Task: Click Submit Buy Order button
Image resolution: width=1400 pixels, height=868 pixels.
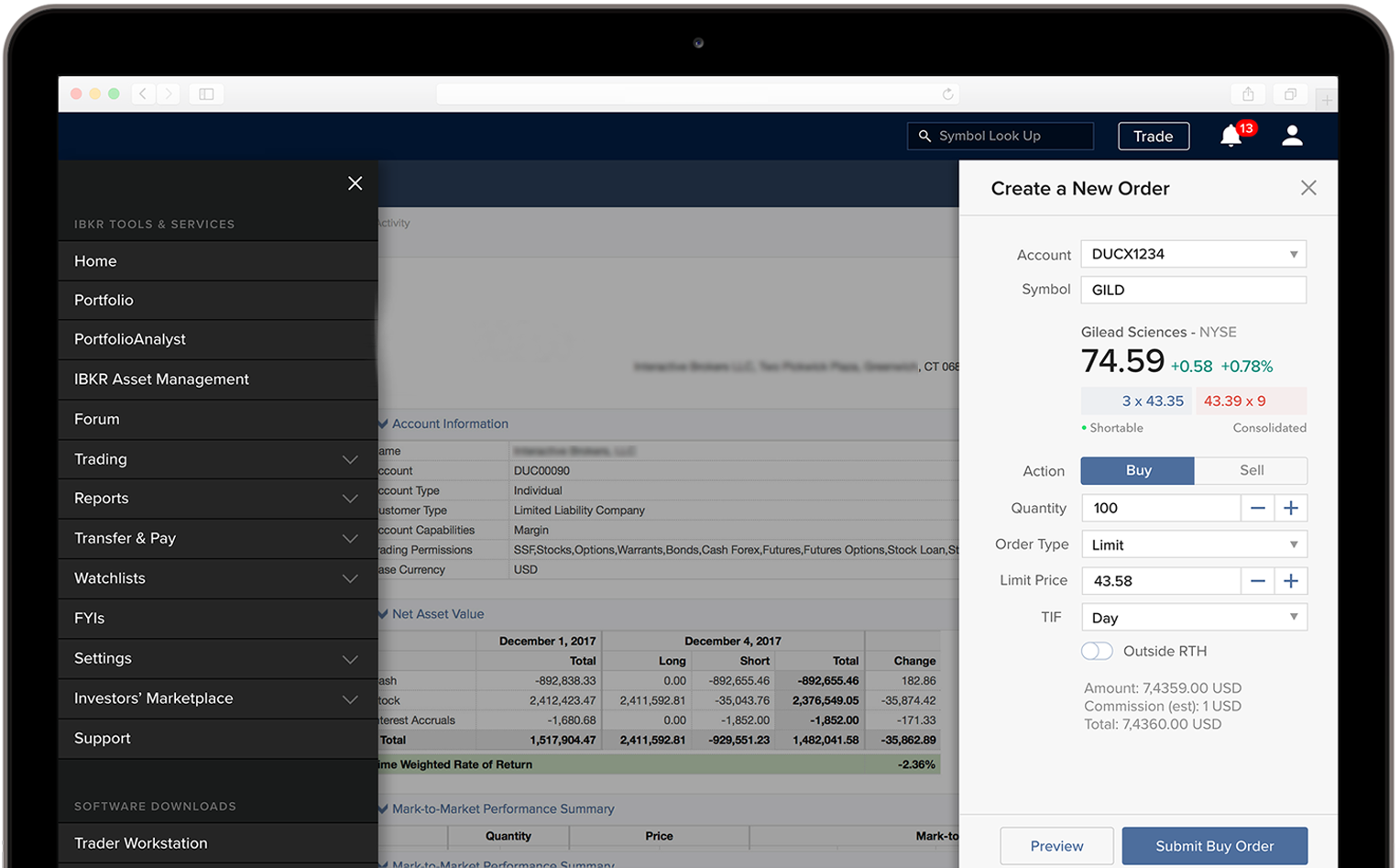Action: [1214, 846]
